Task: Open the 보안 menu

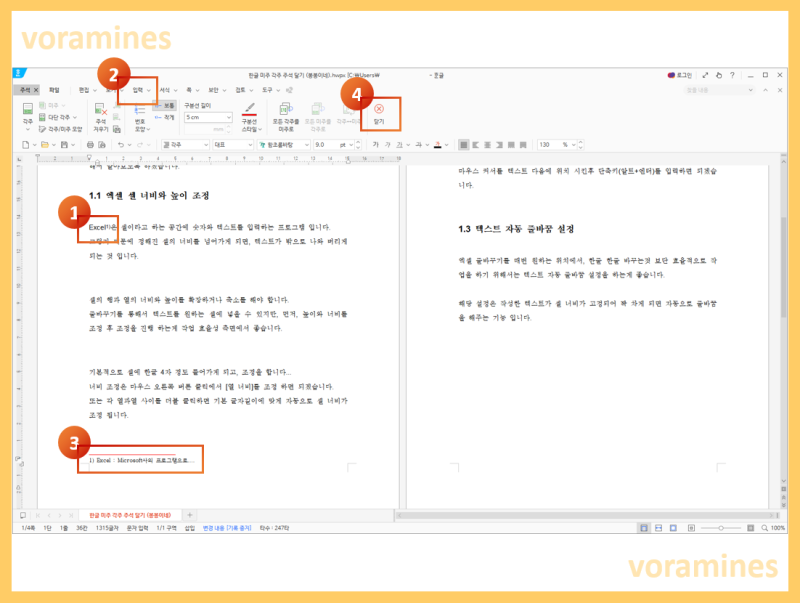Action: click(217, 90)
